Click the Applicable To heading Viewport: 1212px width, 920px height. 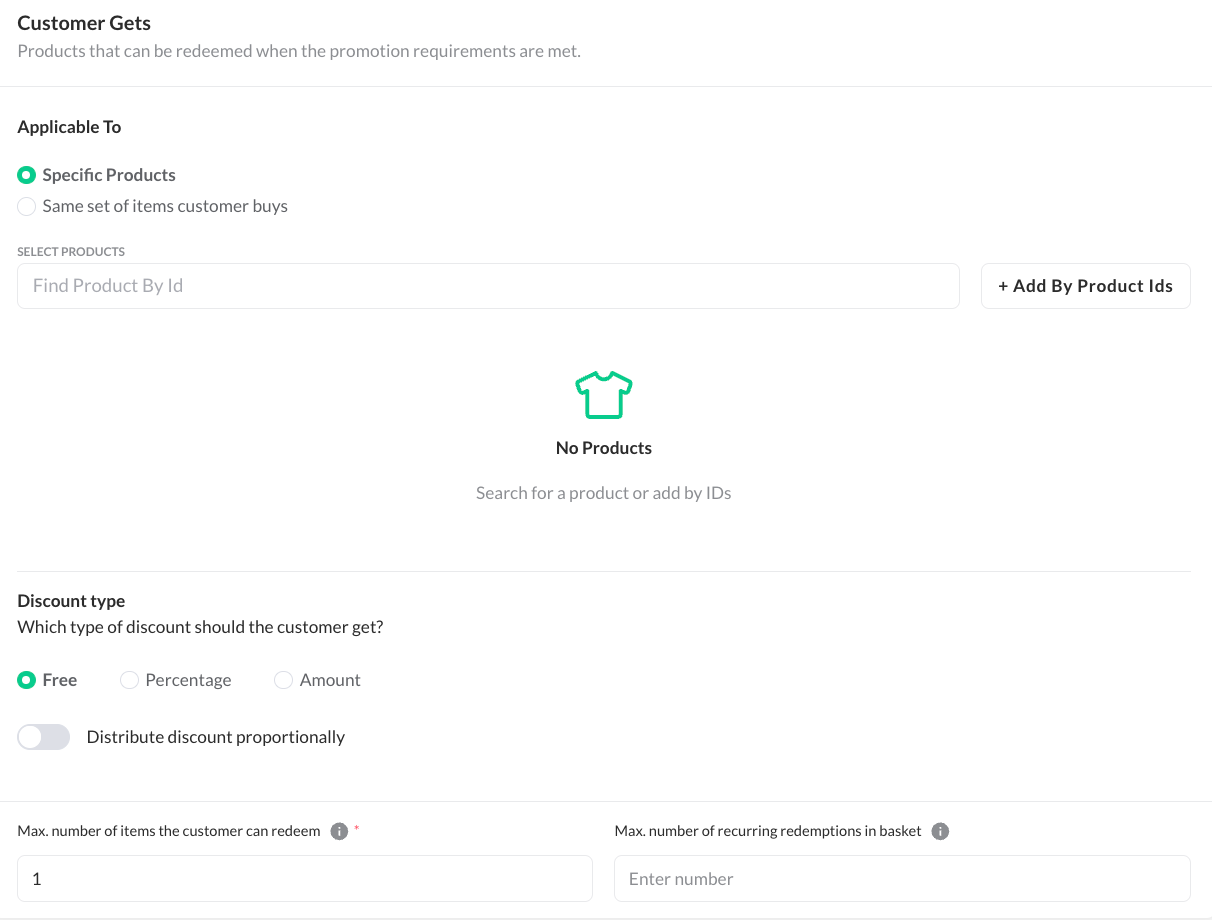[x=69, y=127]
